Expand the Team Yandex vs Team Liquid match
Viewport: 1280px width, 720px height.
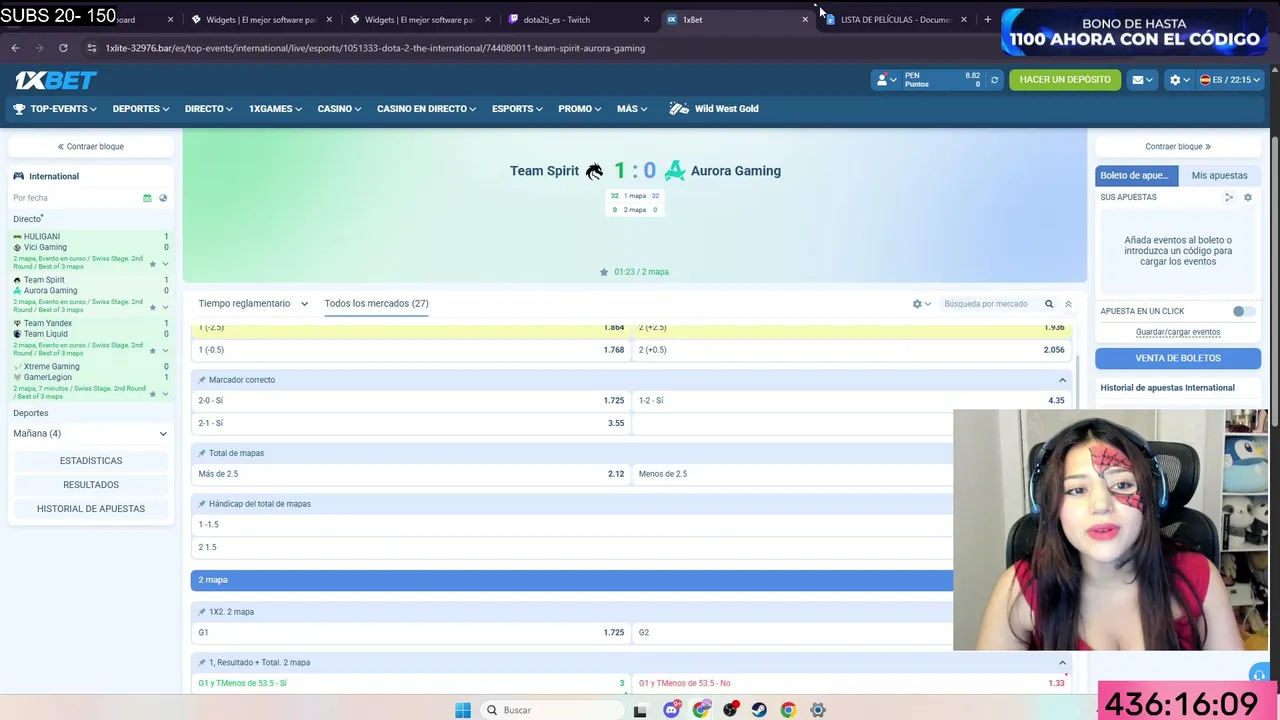165,351
